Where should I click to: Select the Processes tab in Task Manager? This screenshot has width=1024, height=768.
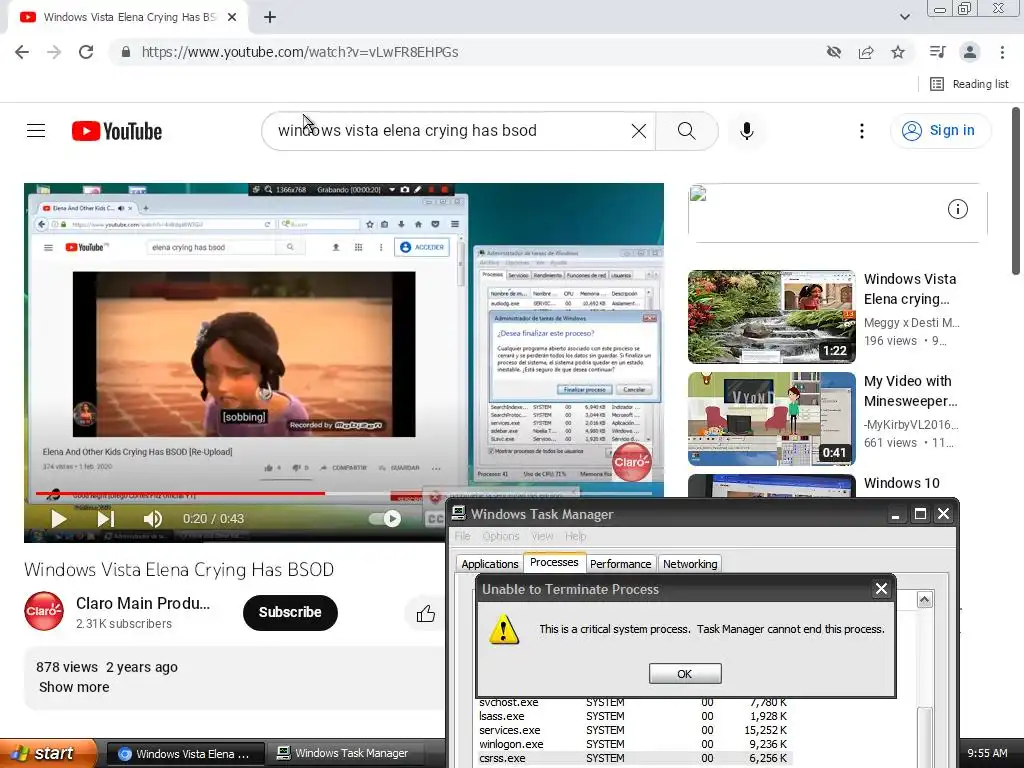[x=554, y=562]
